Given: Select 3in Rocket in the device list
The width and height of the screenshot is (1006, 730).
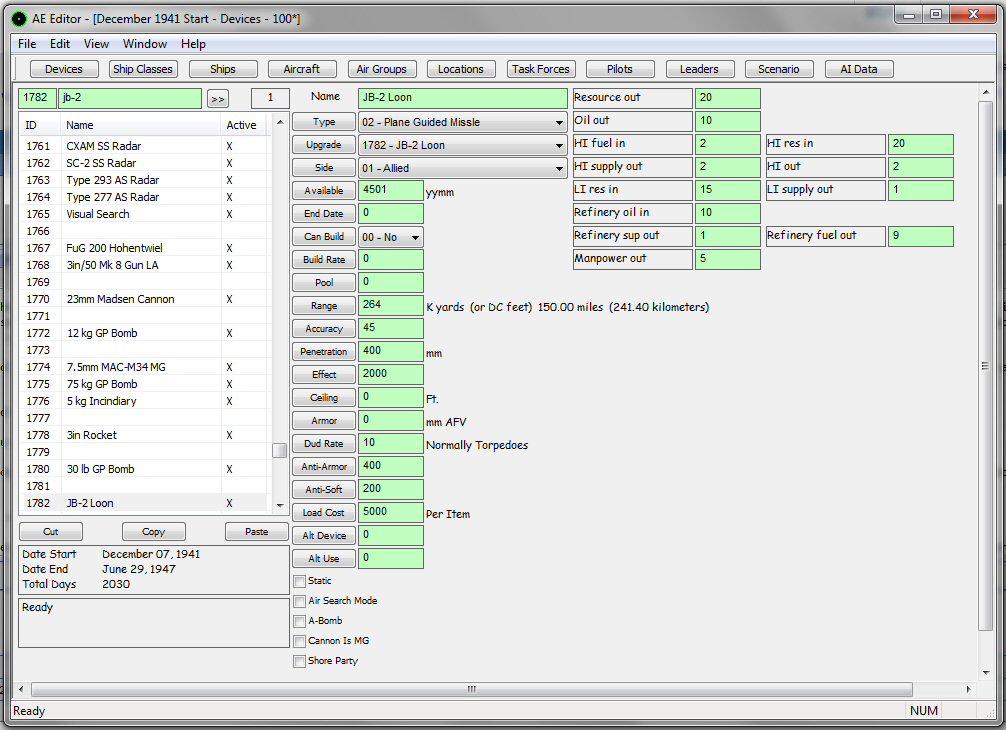Looking at the screenshot, I should 92,435.
